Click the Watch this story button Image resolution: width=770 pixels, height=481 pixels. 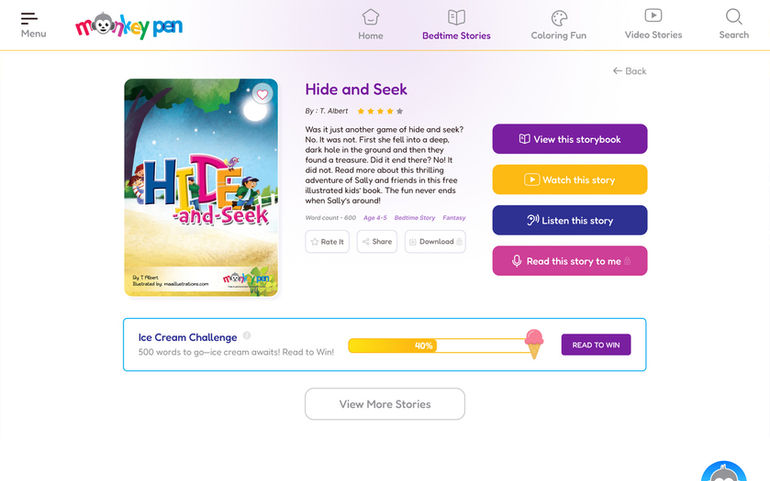pyautogui.click(x=570, y=180)
